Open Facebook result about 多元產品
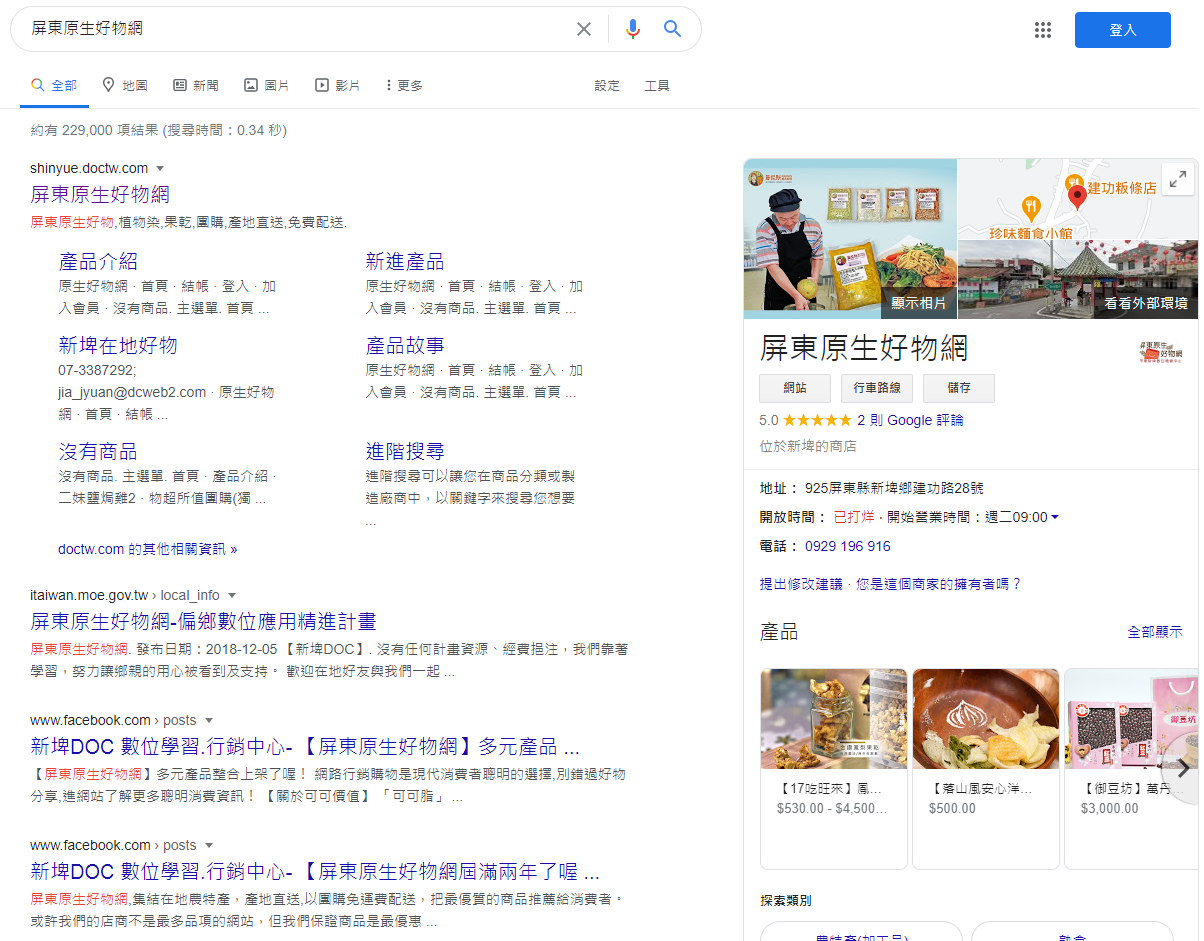 pos(305,746)
